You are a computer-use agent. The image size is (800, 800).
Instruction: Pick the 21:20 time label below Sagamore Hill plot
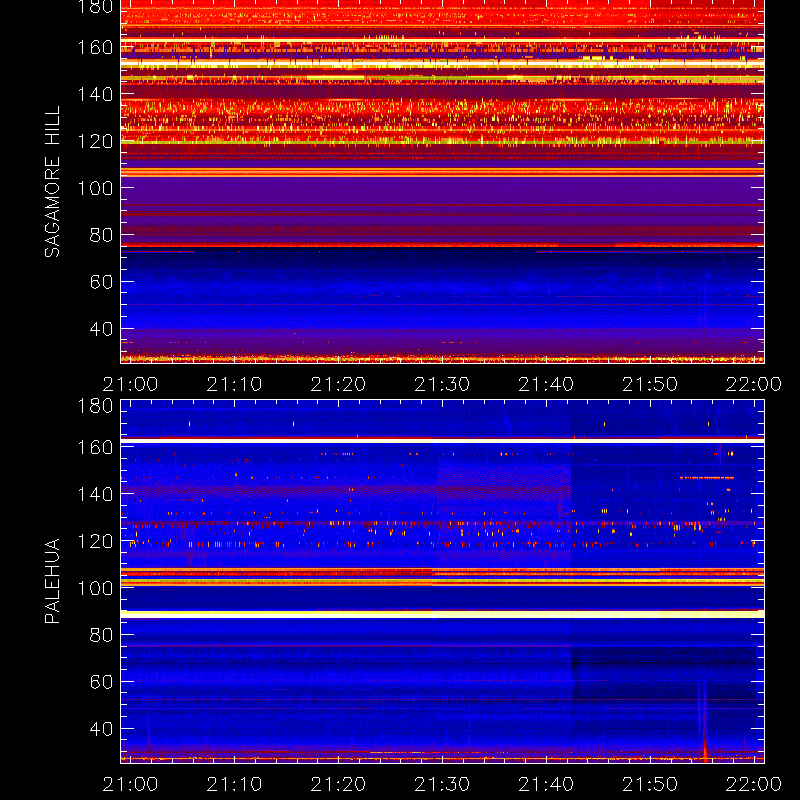coord(338,384)
